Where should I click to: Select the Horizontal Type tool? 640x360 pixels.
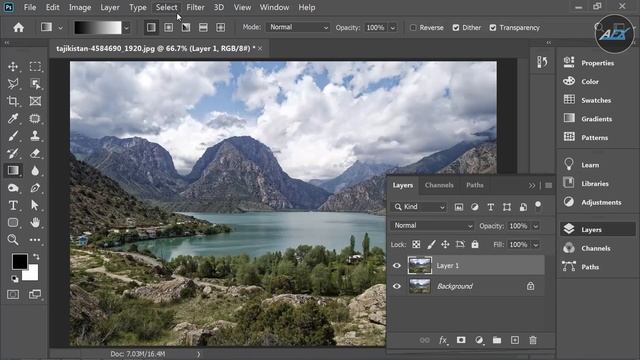(13, 205)
